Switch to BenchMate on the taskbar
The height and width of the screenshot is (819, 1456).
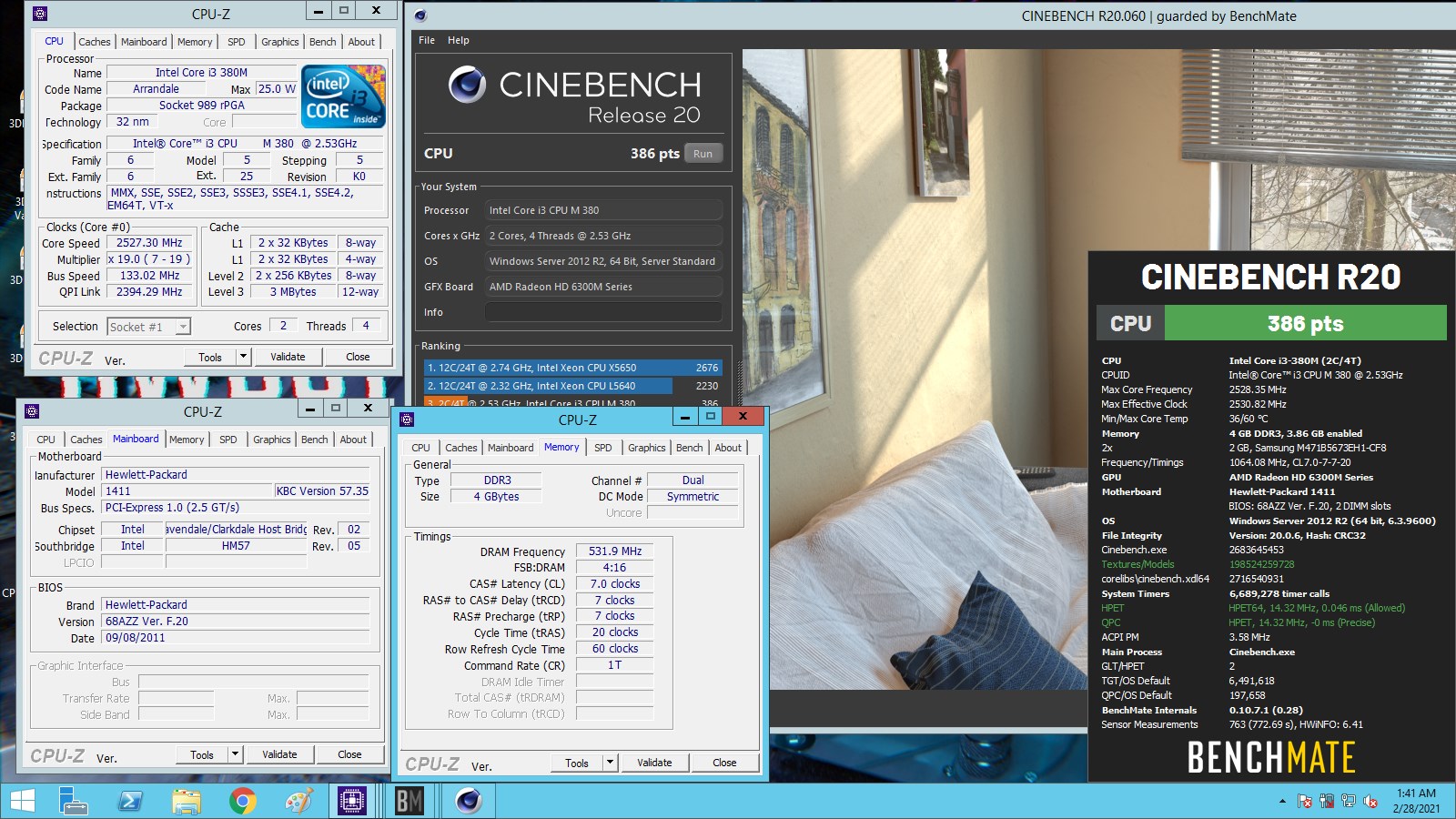pyautogui.click(x=409, y=801)
